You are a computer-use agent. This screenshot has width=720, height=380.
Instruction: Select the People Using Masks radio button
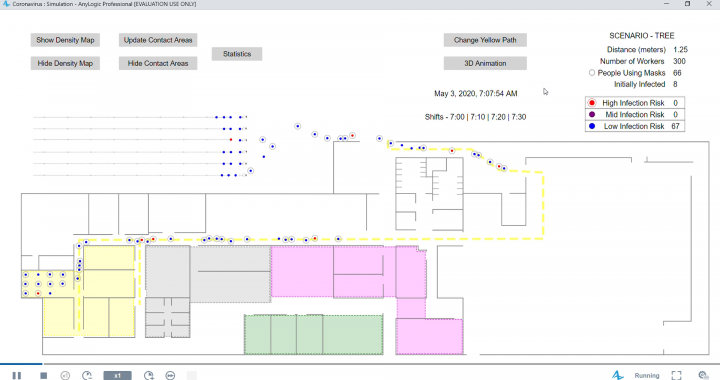pyautogui.click(x=592, y=73)
